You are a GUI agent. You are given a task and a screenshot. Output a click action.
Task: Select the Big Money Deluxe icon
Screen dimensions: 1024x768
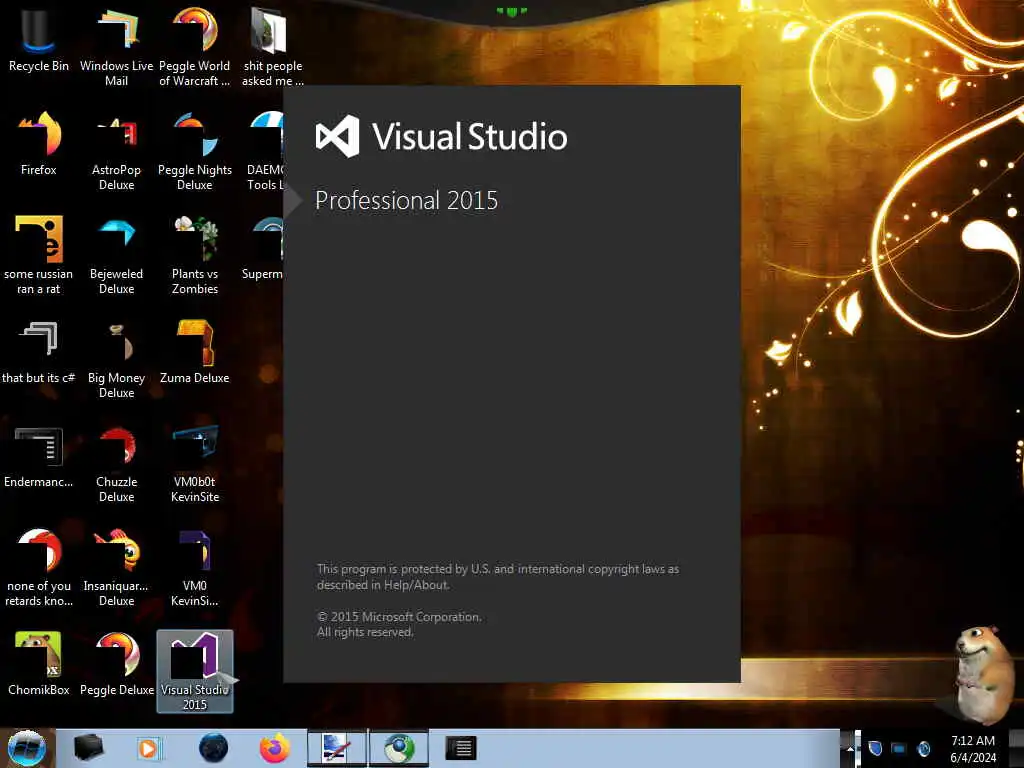point(116,358)
